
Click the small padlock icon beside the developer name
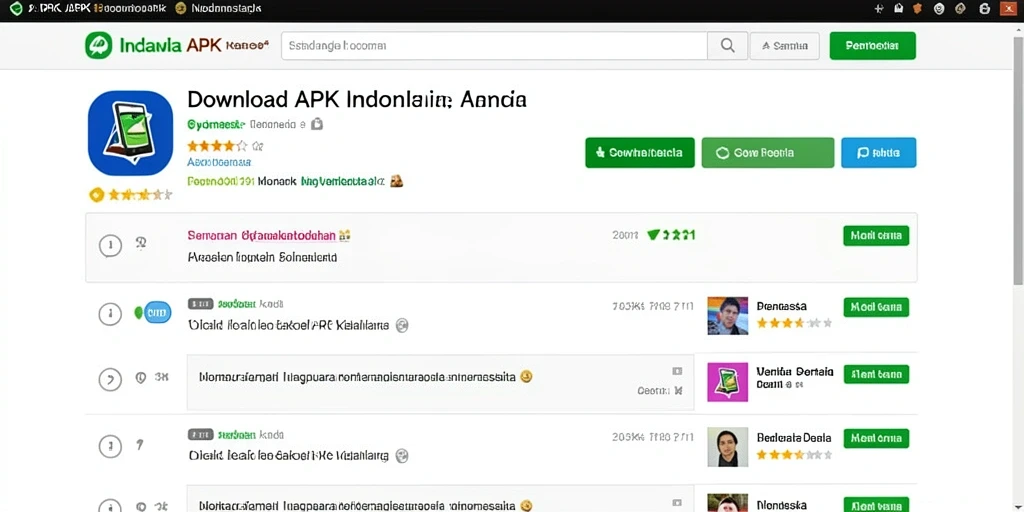tap(317, 123)
